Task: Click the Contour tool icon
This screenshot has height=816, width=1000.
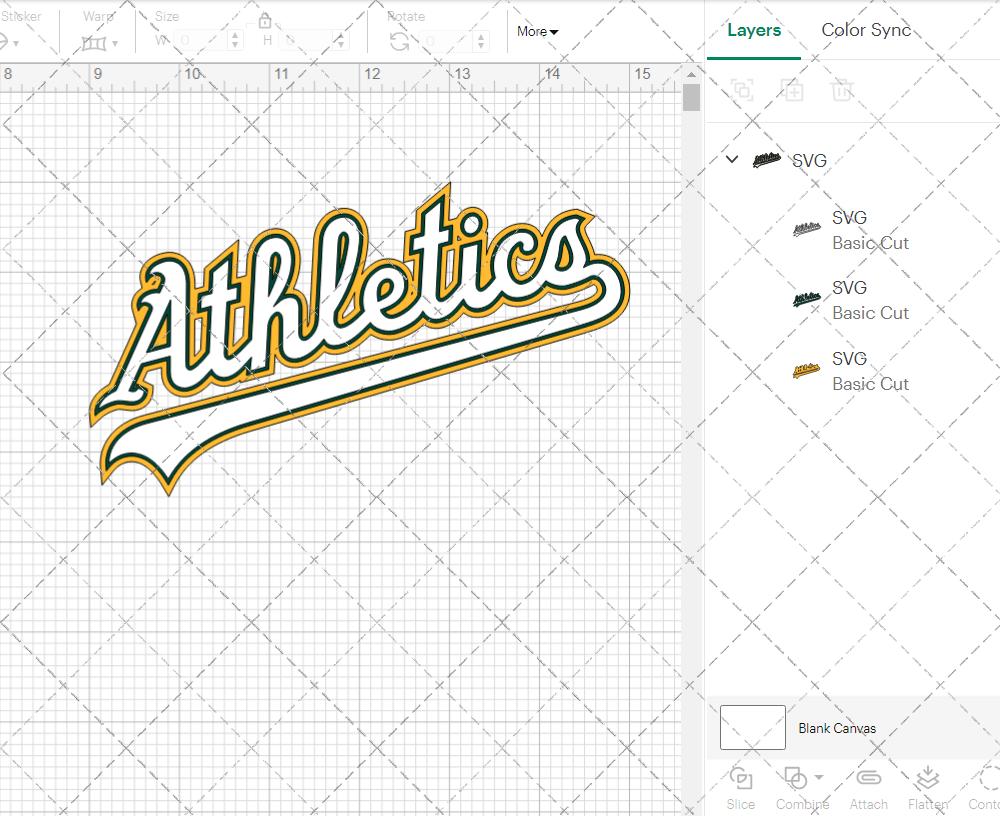Action: tap(989, 779)
